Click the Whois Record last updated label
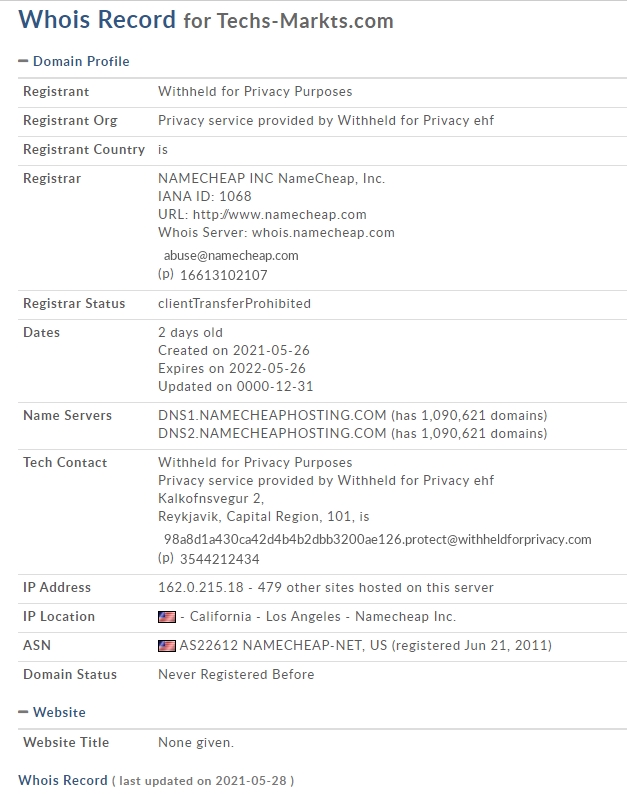 click(156, 780)
